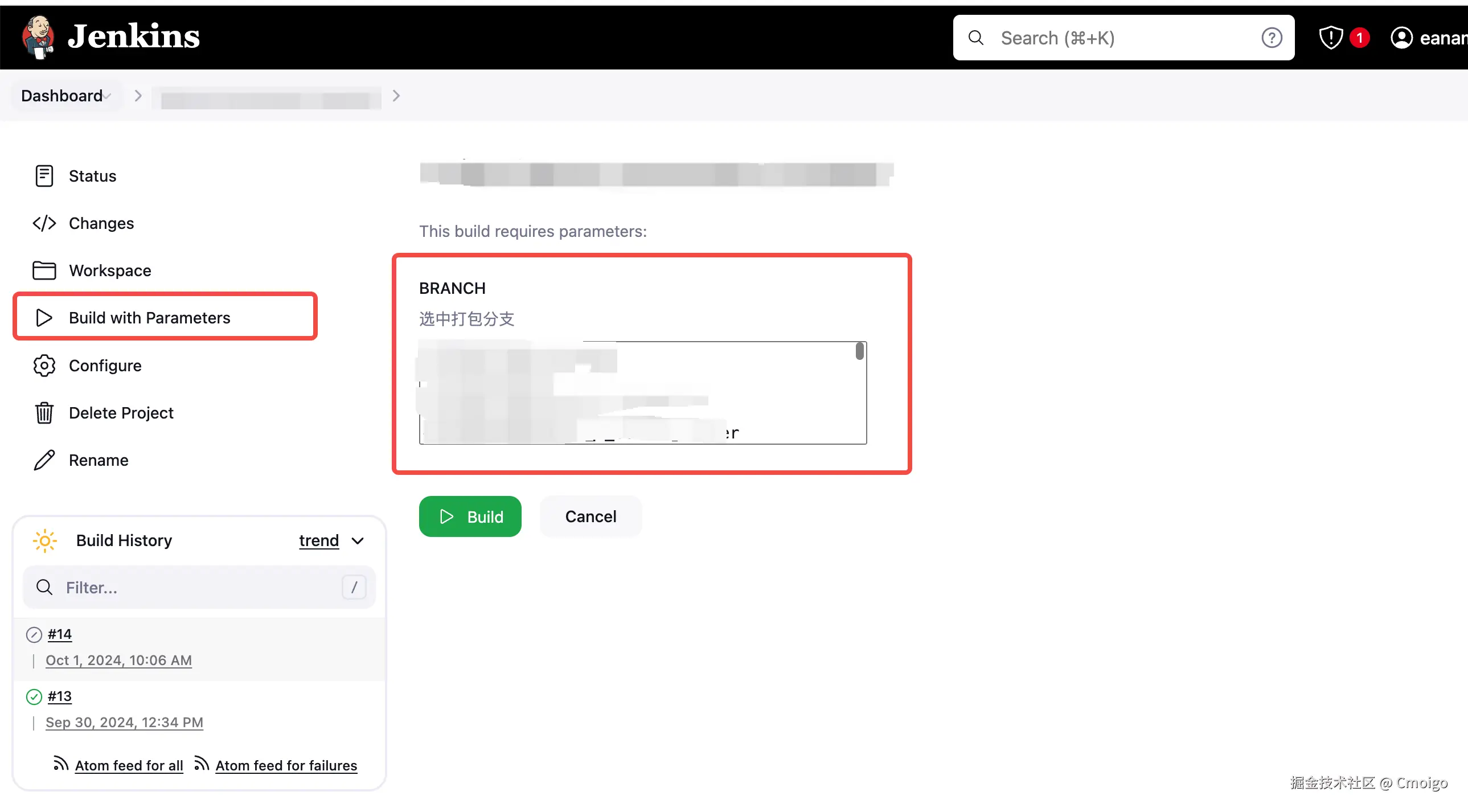Expand the project breadcrumb chevron arrow
1468x812 pixels.
point(397,96)
